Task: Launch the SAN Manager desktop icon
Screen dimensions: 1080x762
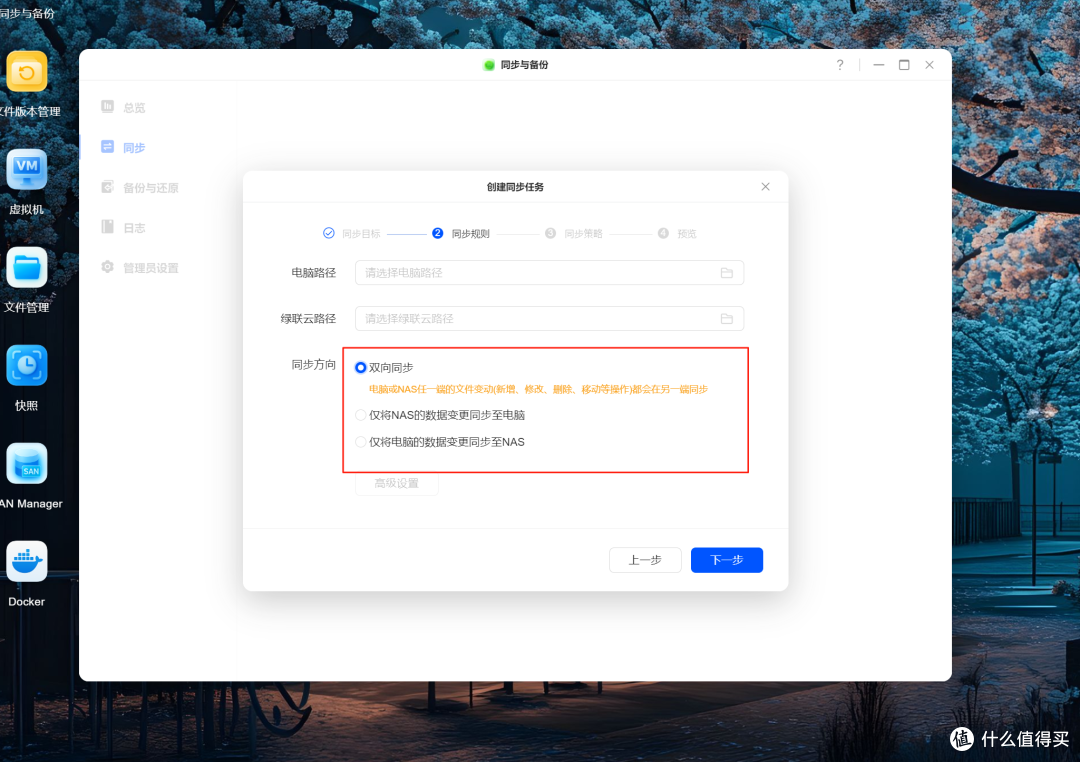Action: (x=27, y=464)
